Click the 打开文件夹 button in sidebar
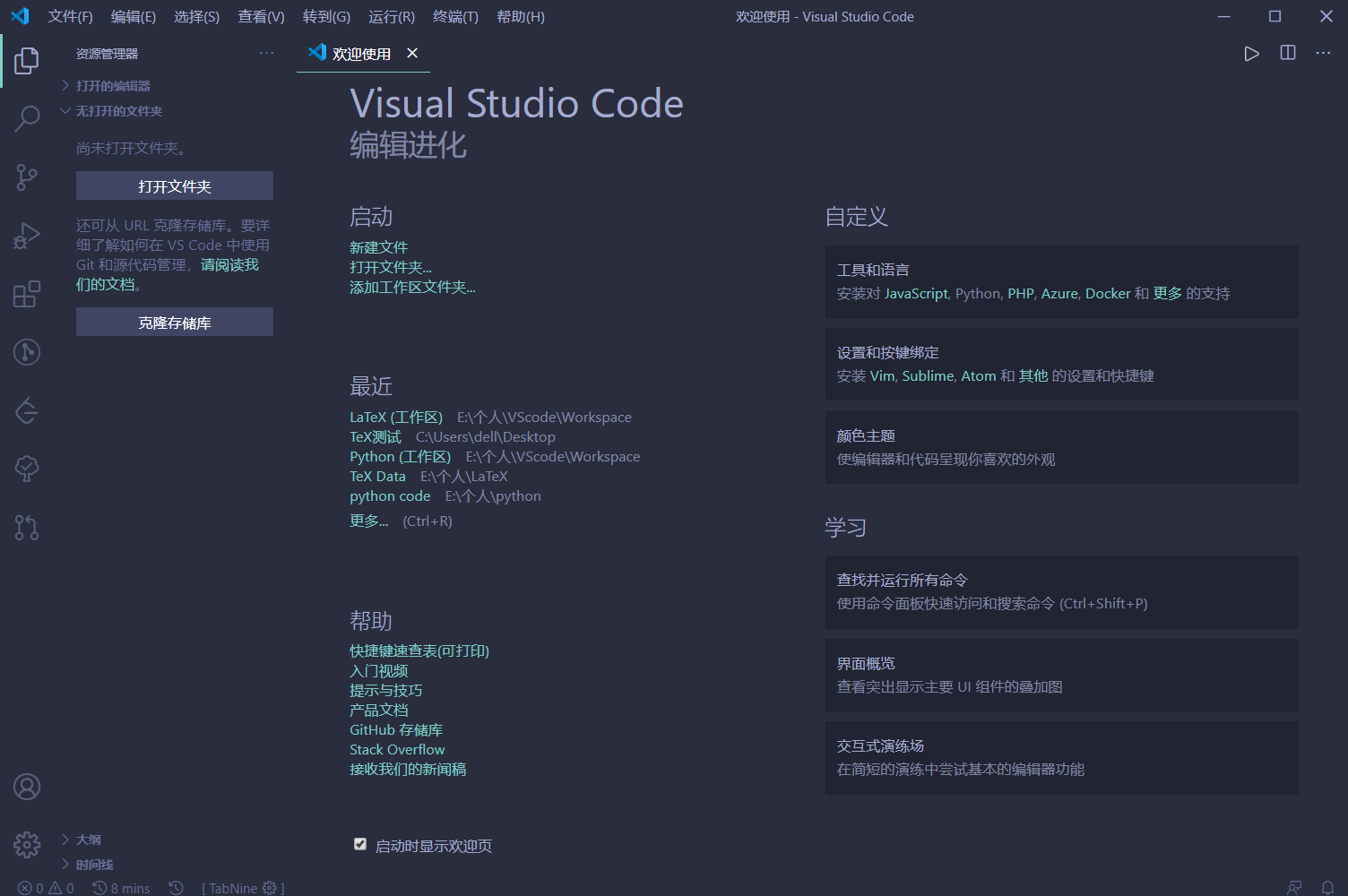Viewport: 1348px width, 896px height. pyautogui.click(x=175, y=185)
